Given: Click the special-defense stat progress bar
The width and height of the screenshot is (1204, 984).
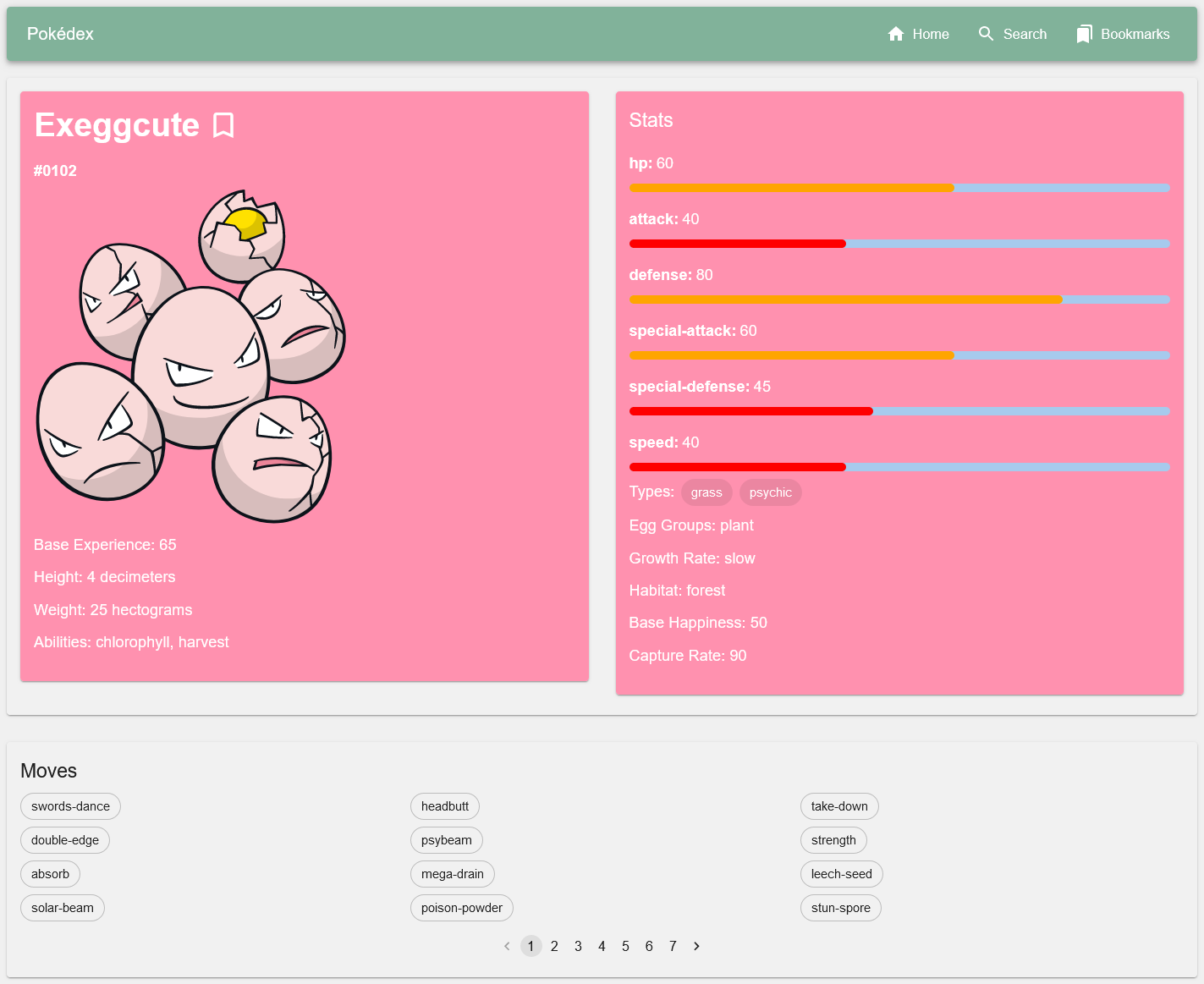Looking at the screenshot, I should coord(899,411).
